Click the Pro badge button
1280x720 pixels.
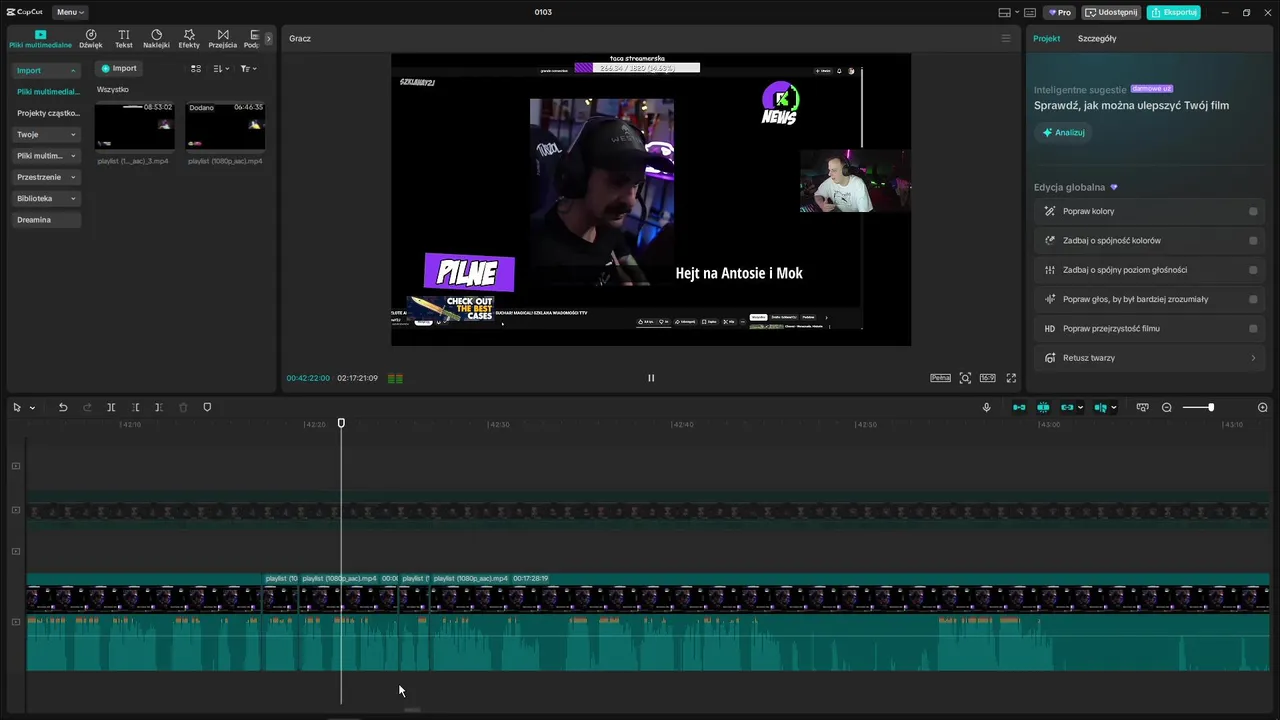[1060, 12]
